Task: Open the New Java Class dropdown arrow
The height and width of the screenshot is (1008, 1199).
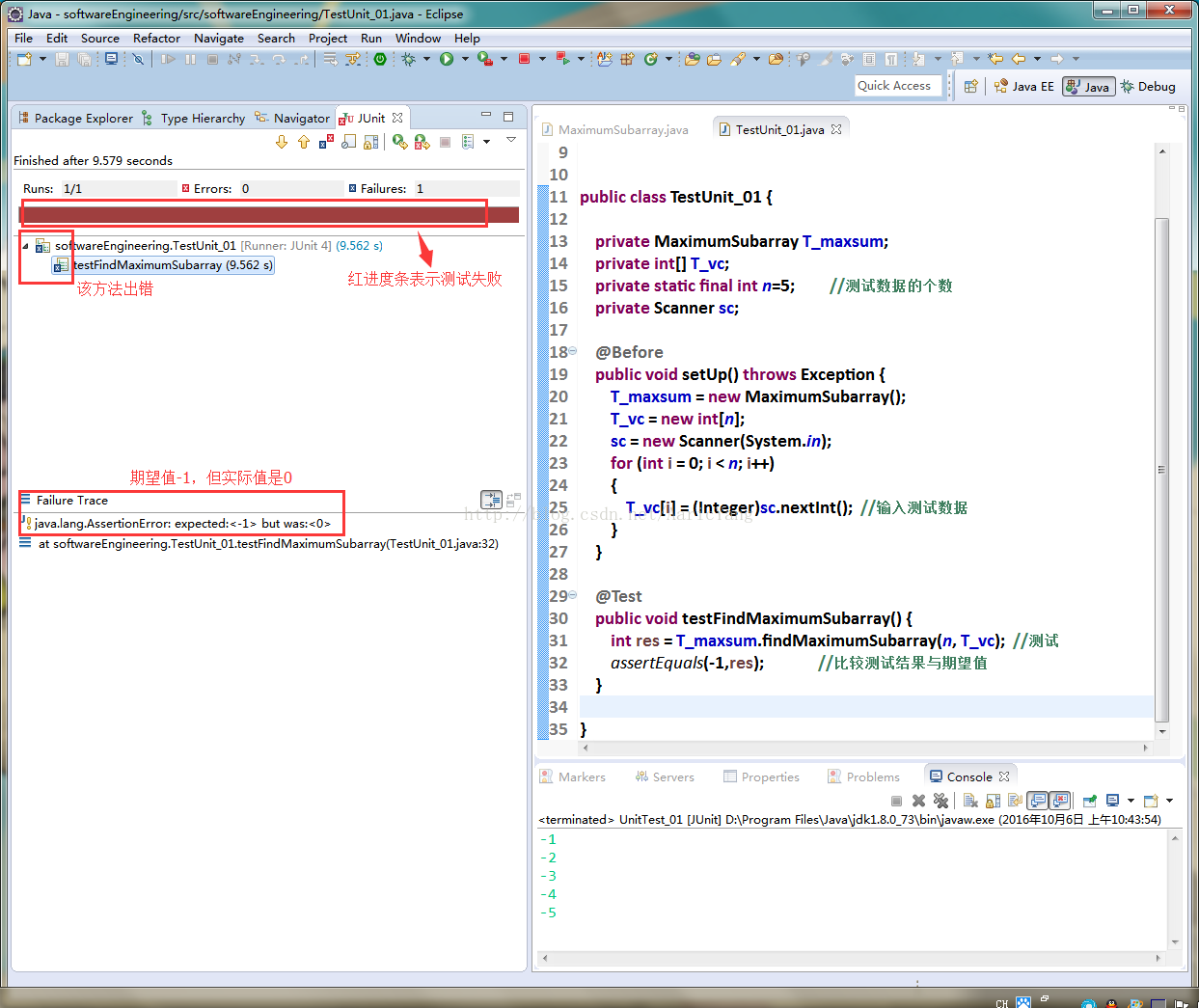Action: (668, 59)
